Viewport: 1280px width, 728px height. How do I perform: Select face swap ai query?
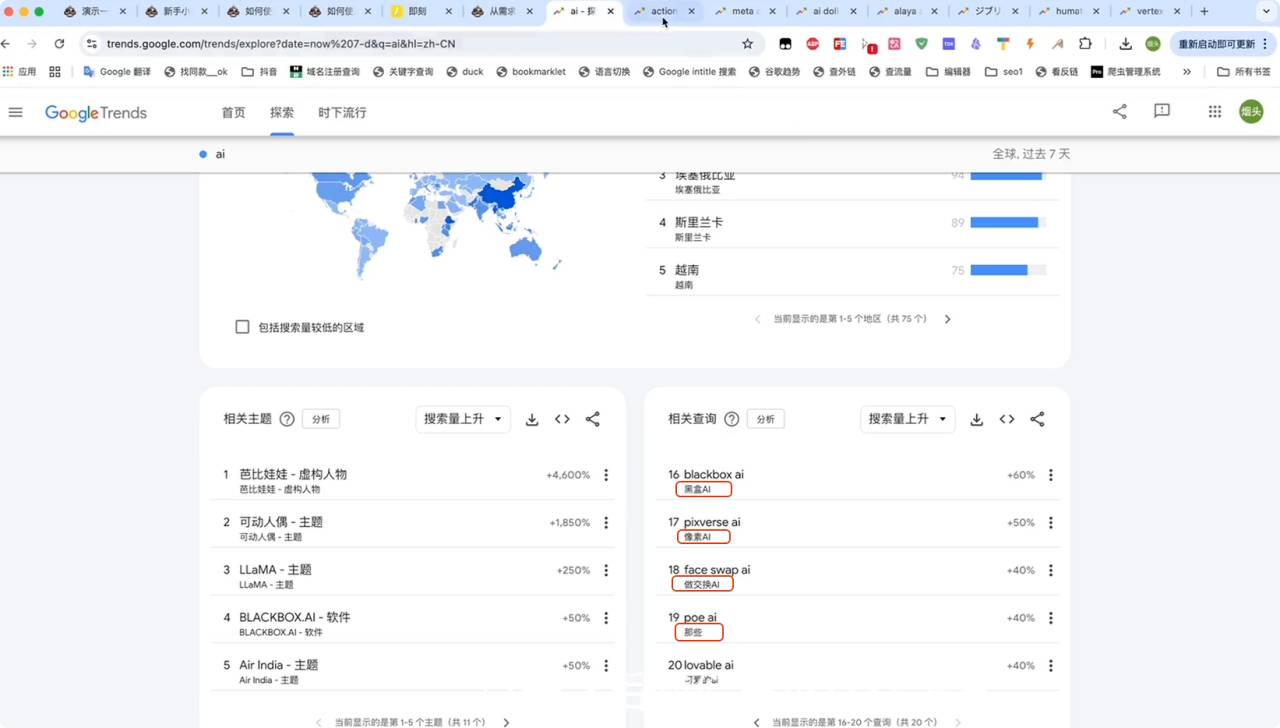coord(717,570)
